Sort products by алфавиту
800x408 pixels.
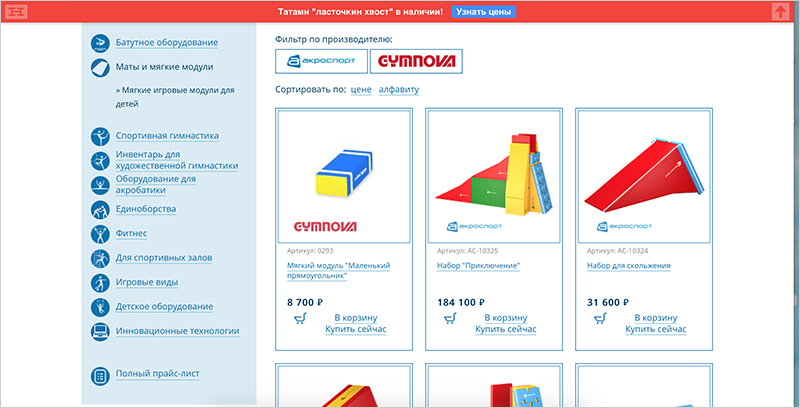click(398, 90)
